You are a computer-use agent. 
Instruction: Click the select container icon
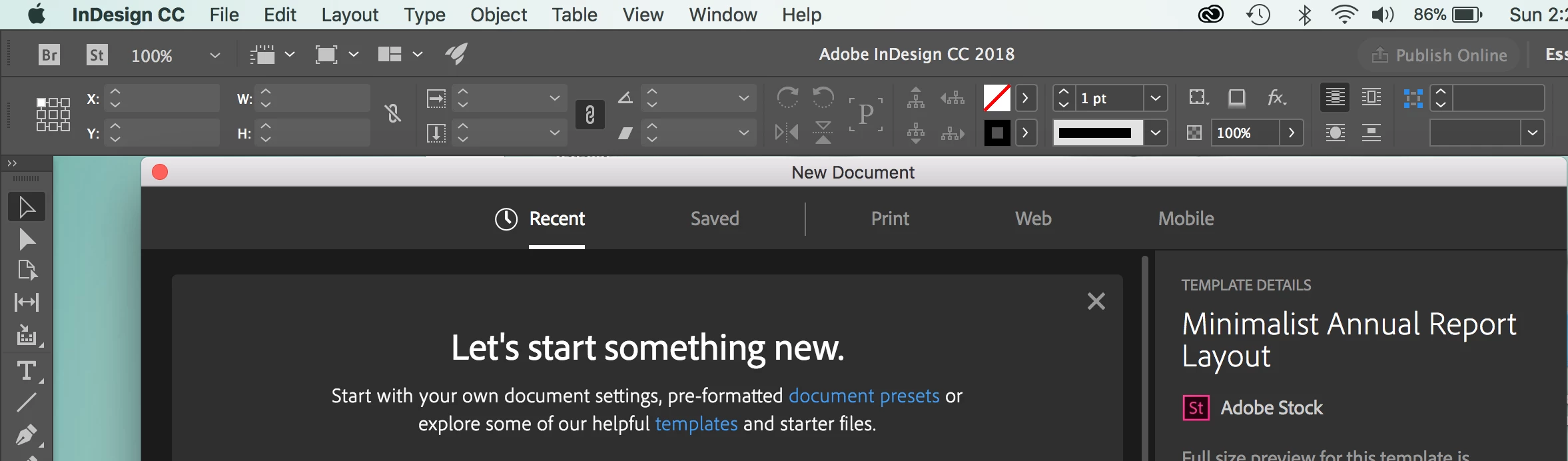[x=916, y=98]
